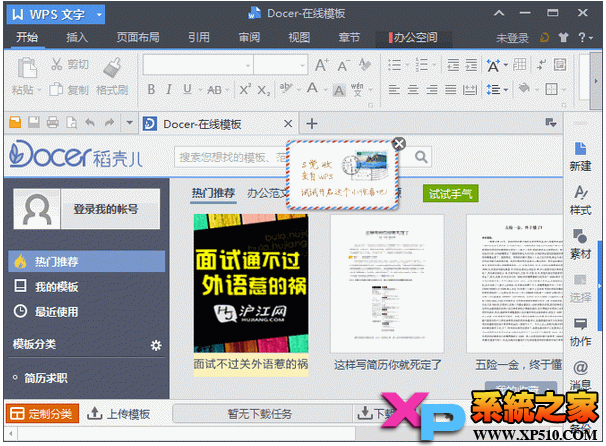Click the Copy (复制) icon
This screenshot has width=606, height=446.
[56, 90]
